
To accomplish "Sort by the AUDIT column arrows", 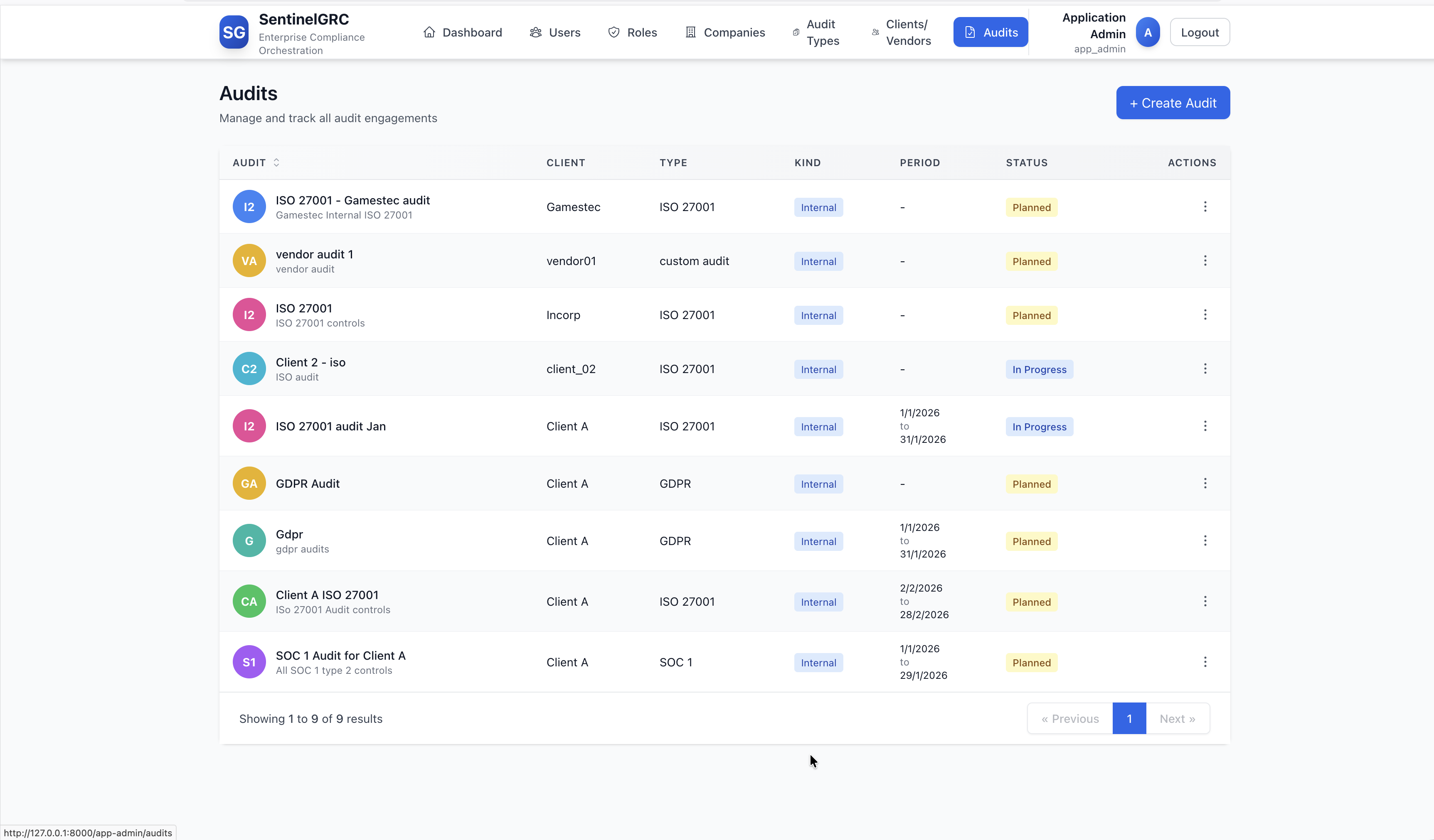I will (x=276, y=163).
